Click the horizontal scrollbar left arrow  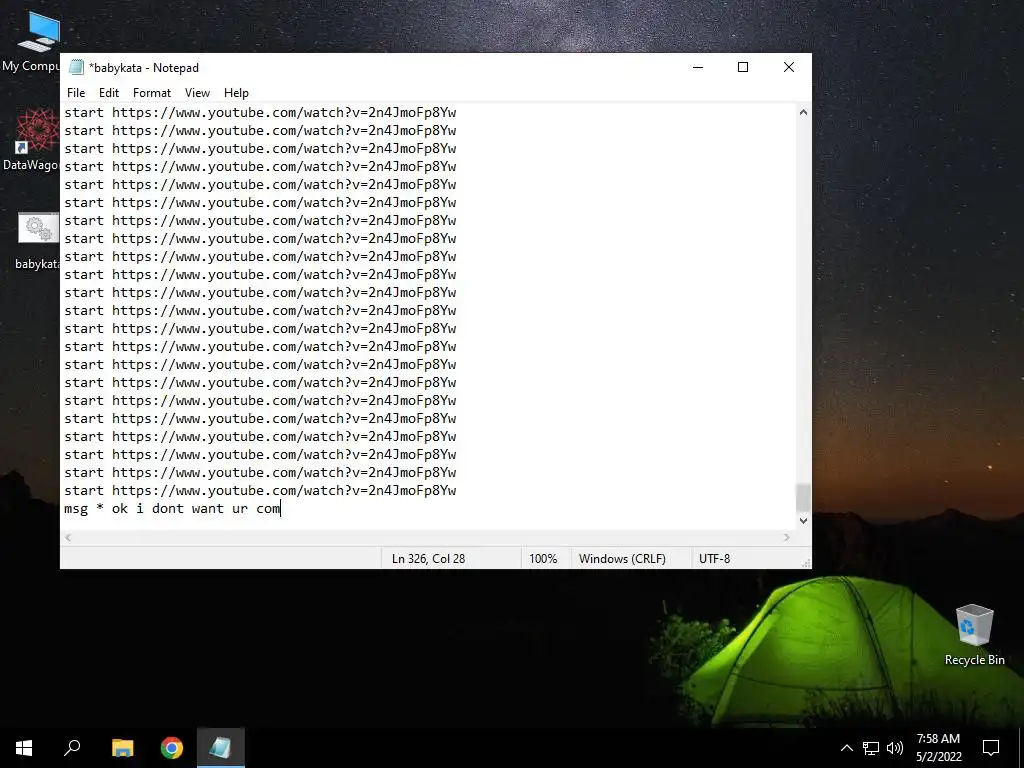tap(68, 537)
